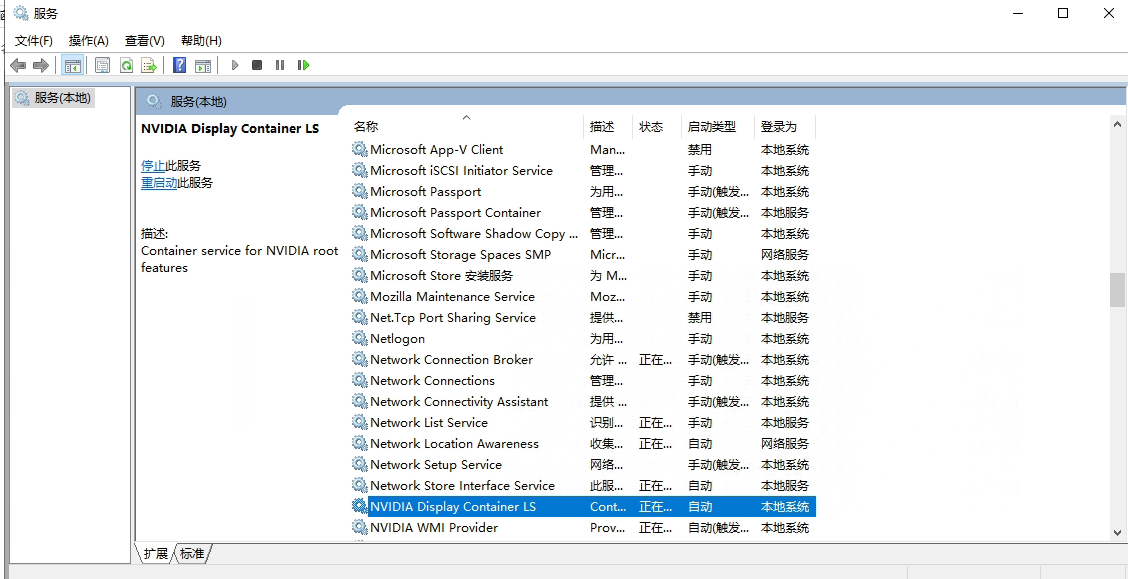Select Network Setup Service row
The image size is (1128, 579).
pos(583,465)
